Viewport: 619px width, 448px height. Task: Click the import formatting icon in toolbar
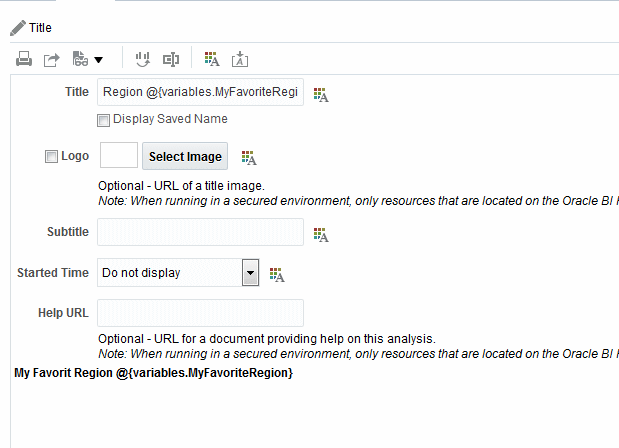[x=240, y=59]
